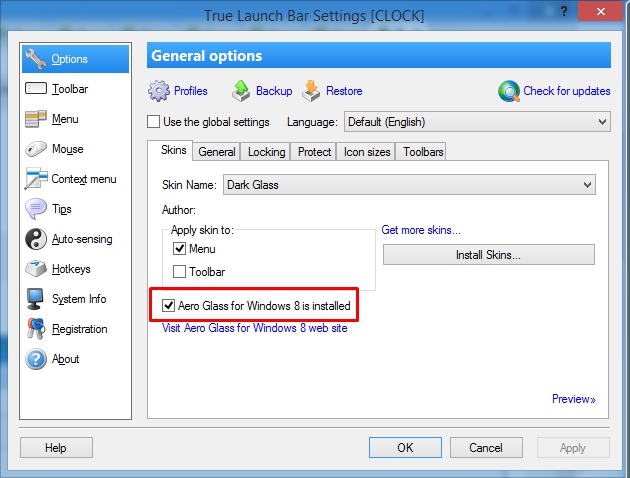Switch to the Locking tab
Viewport: 630px width, 478px height.
tap(266, 152)
